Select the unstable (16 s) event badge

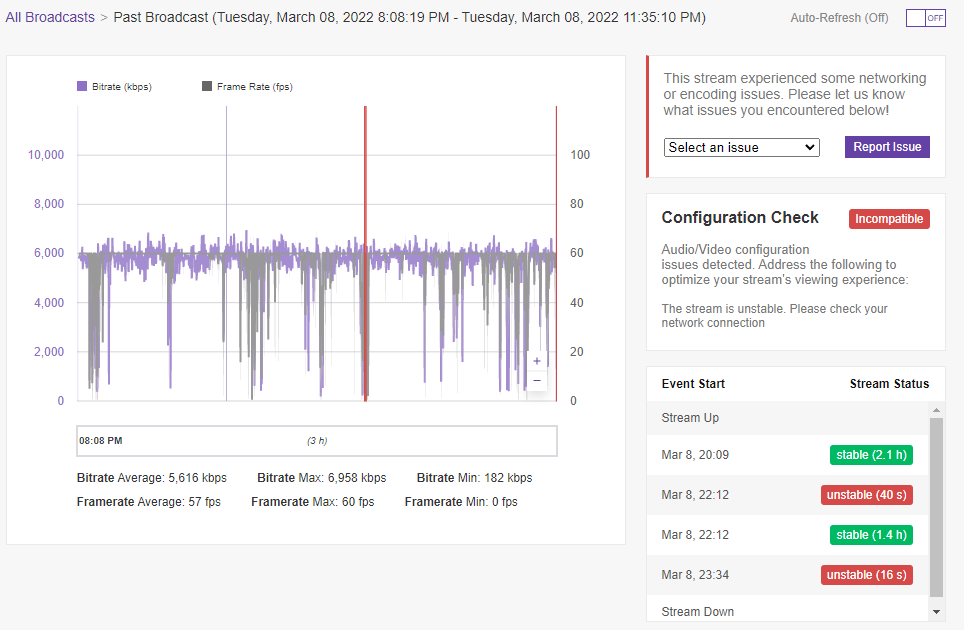pyautogui.click(x=866, y=575)
